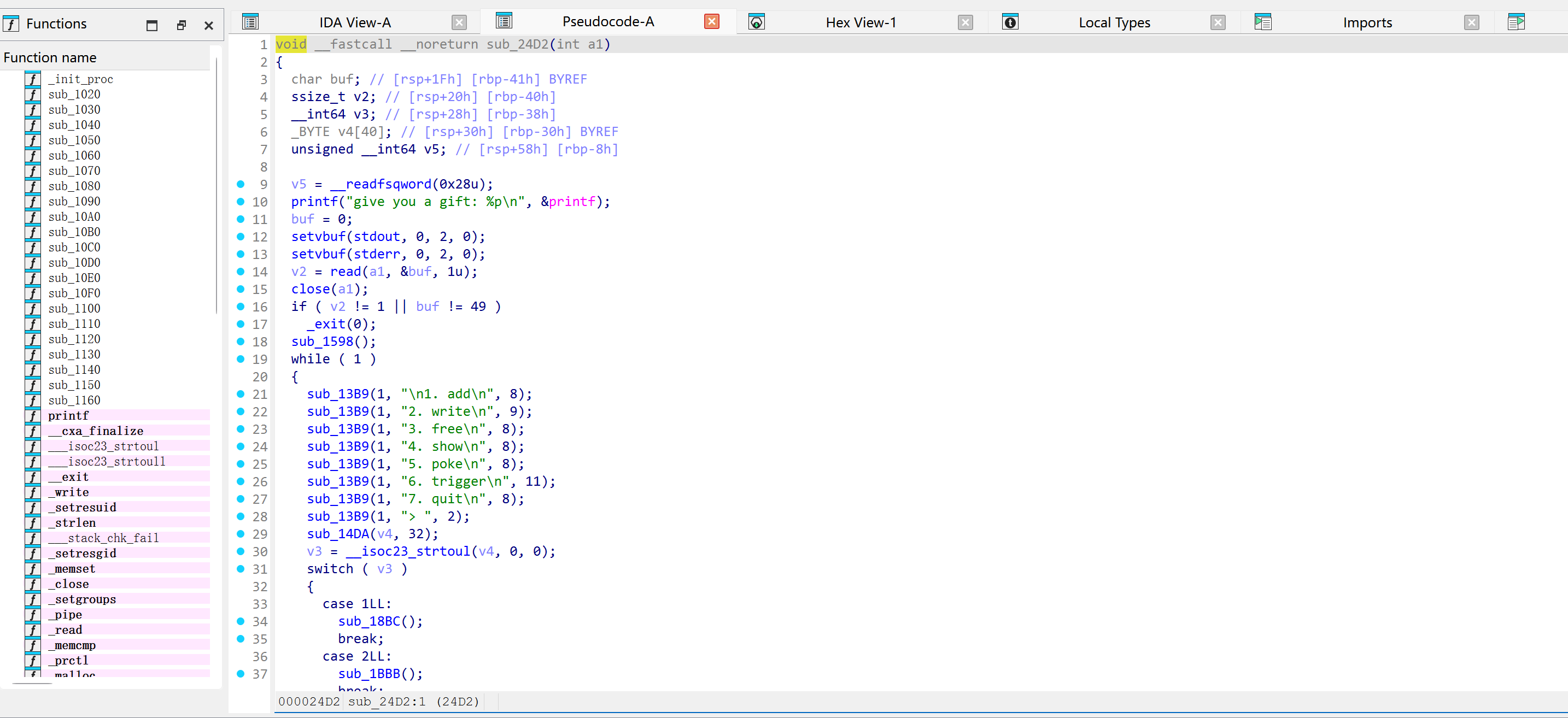Click the function icon next to sub_1100
Image resolution: width=1568 pixels, height=718 pixels.
pyautogui.click(x=33, y=309)
